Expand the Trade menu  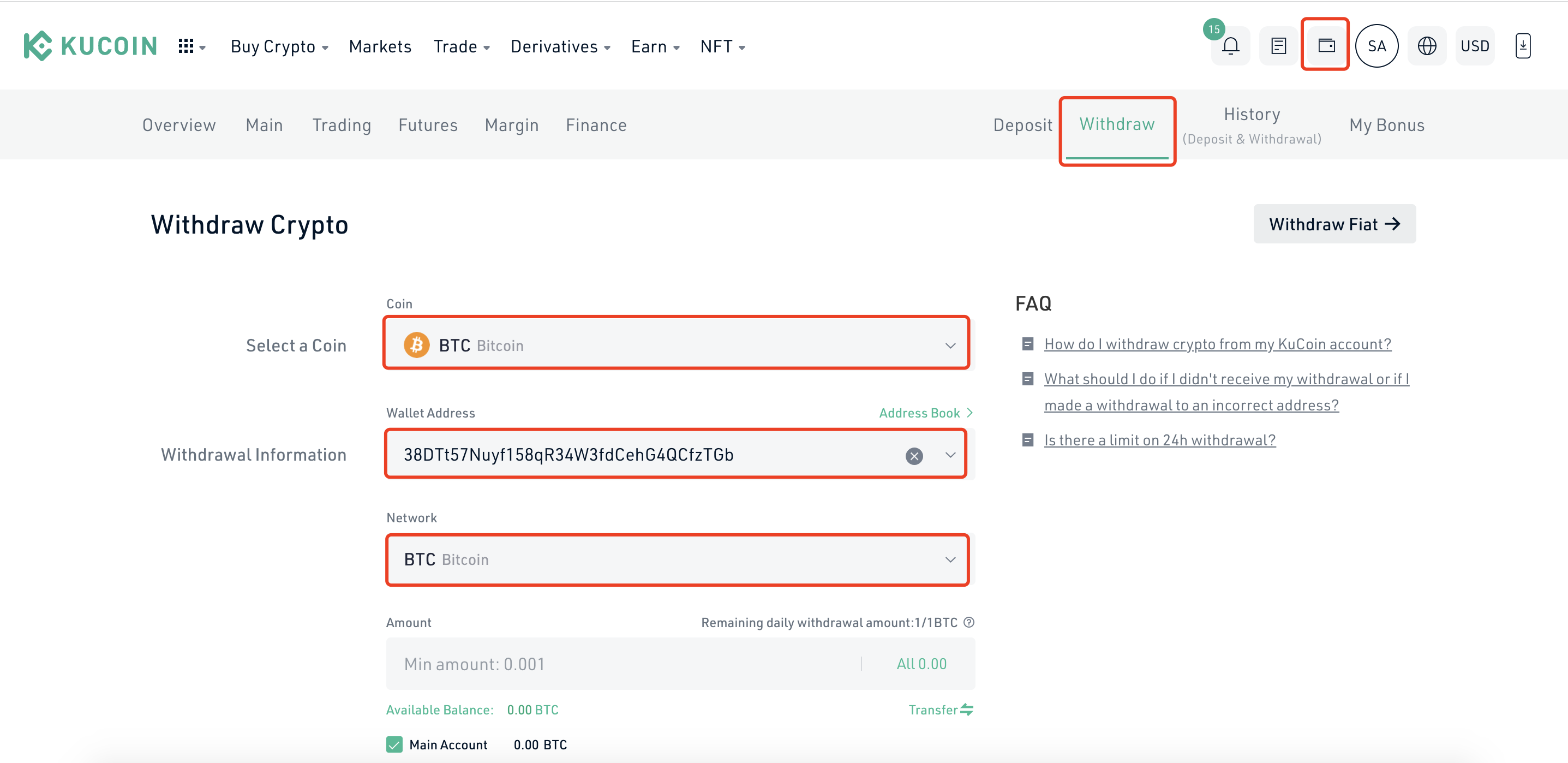pos(462,46)
